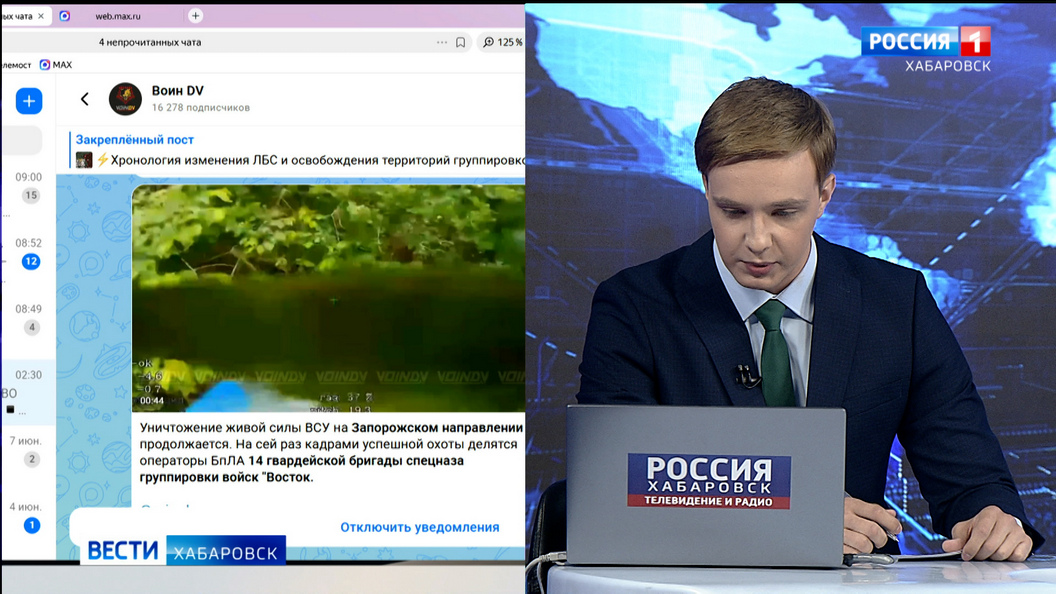1056x594 pixels.
Task: Select the chat from 02:30
Action: tap(29, 392)
